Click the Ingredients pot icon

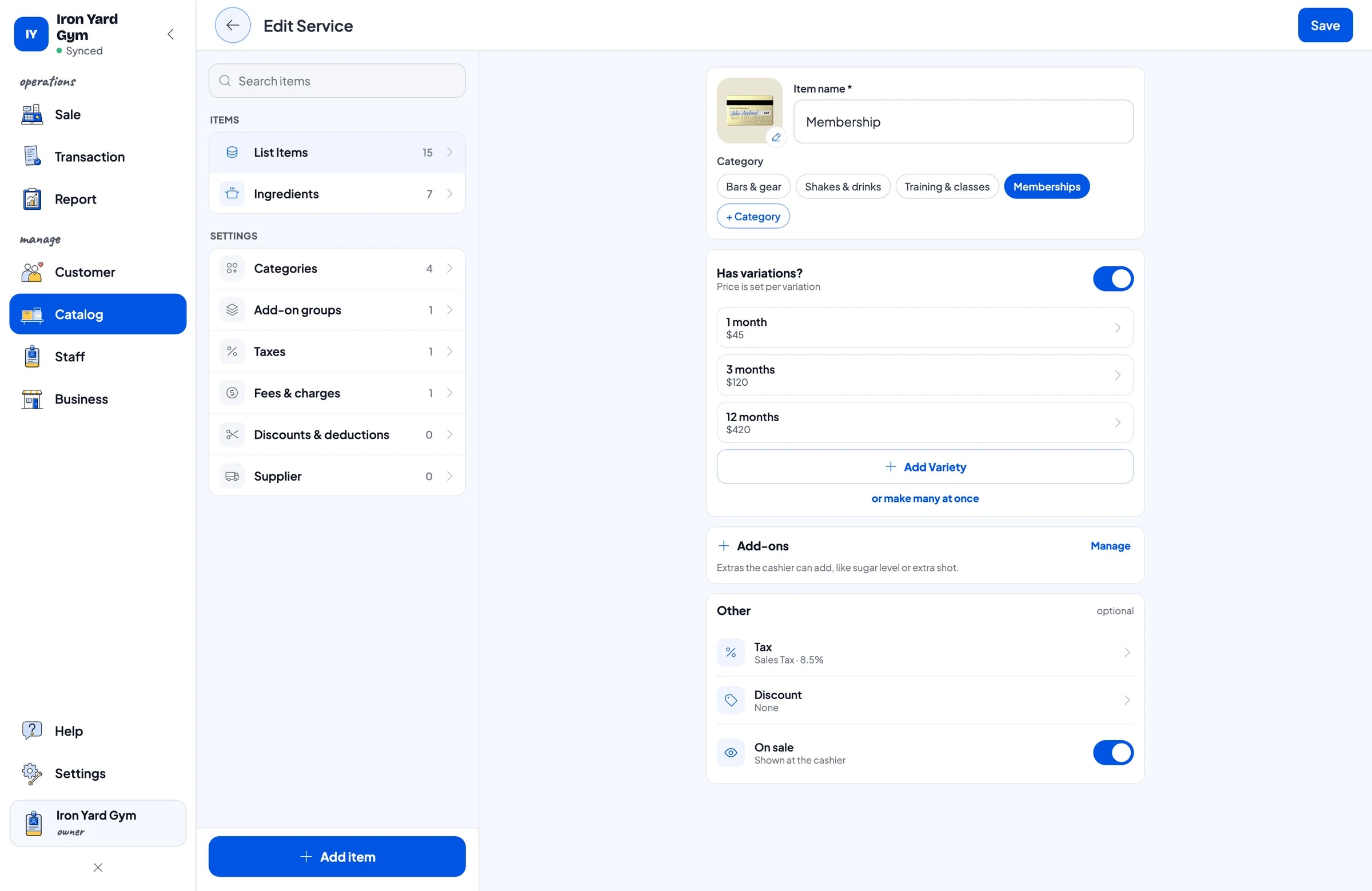[x=232, y=194]
